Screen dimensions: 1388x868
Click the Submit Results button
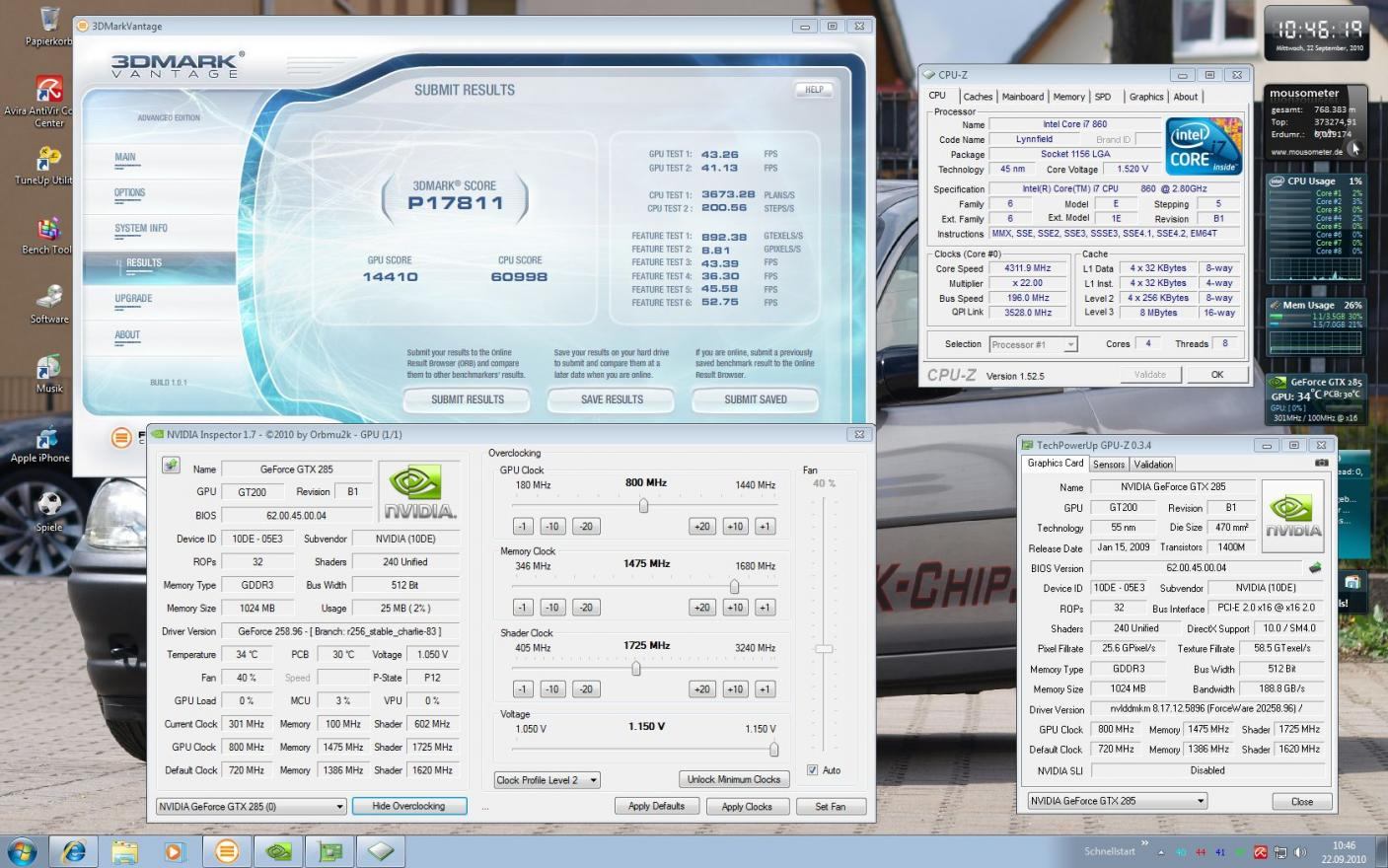tap(468, 399)
